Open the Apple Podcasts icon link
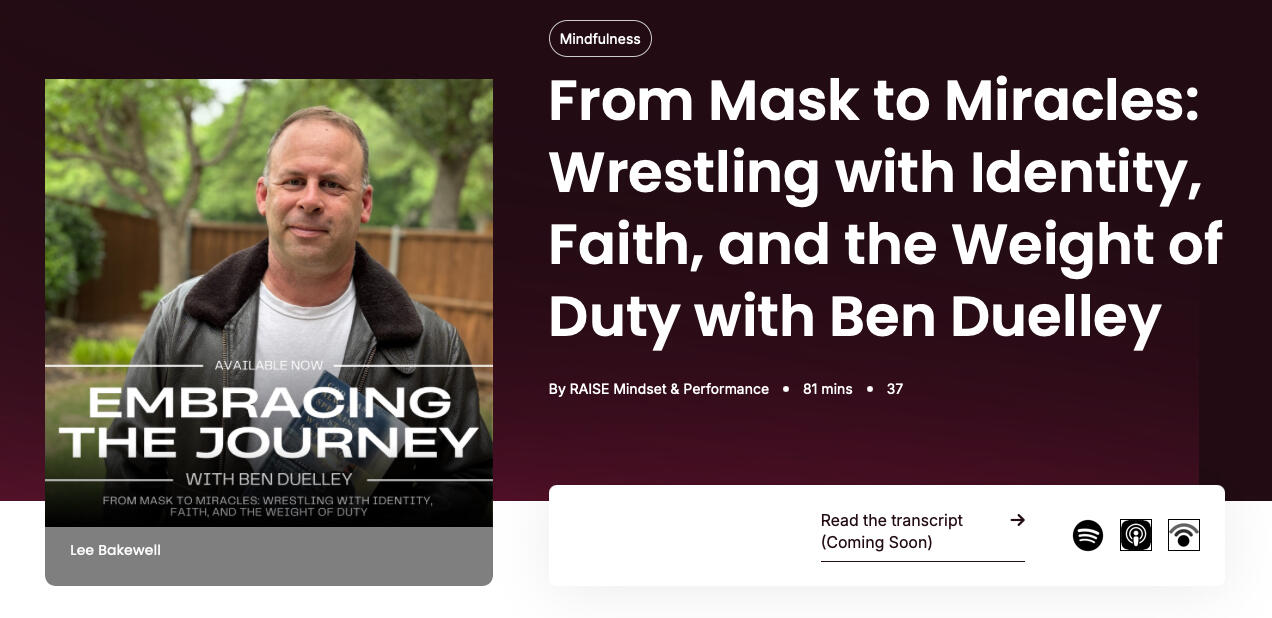 [1136, 535]
